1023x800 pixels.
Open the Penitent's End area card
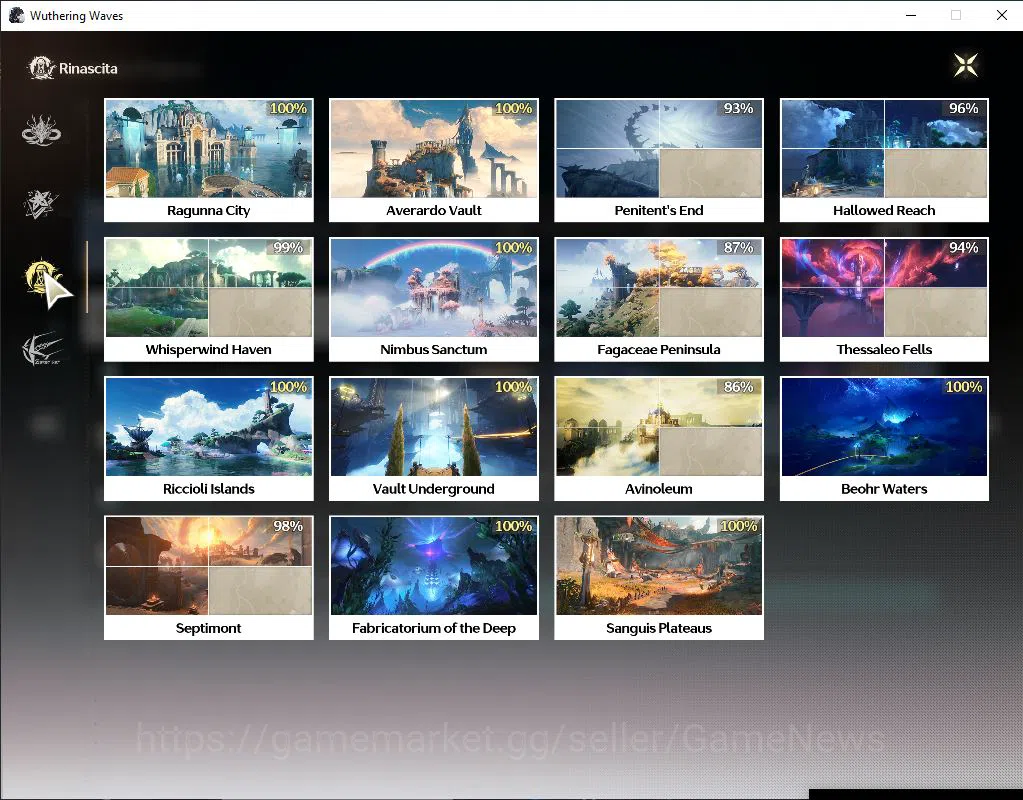click(659, 161)
